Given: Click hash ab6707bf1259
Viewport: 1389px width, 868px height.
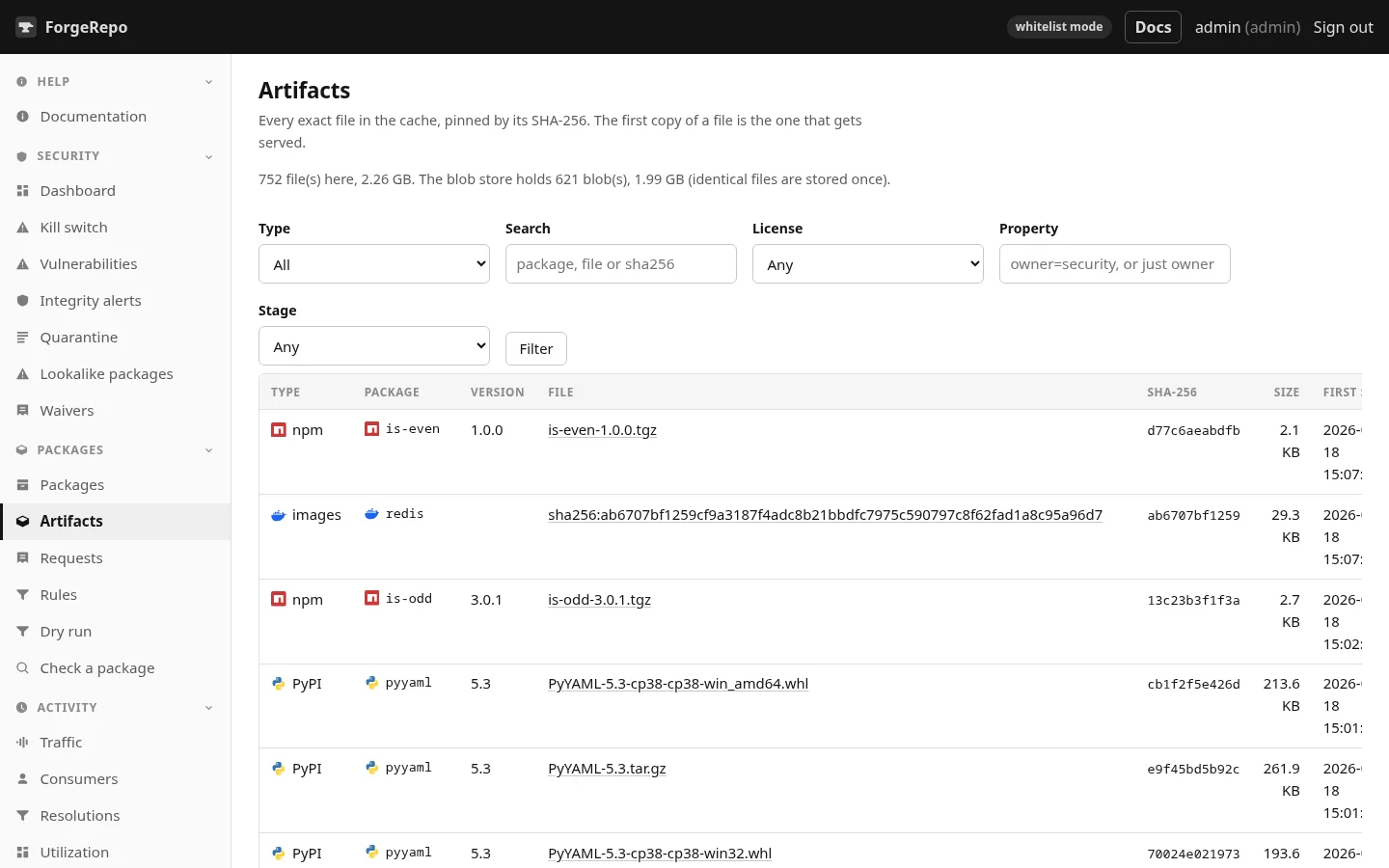Looking at the screenshot, I should (1193, 515).
